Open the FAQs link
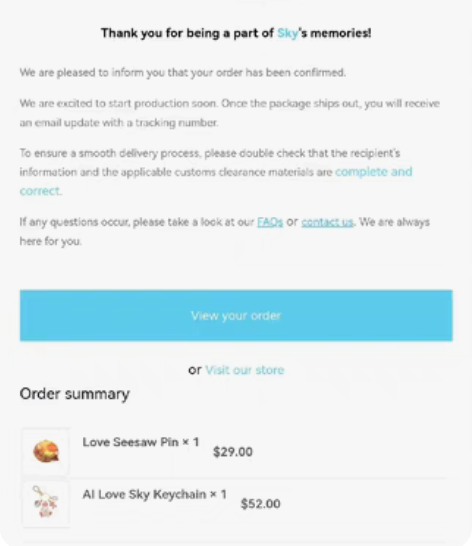Image resolution: width=472 pixels, height=546 pixels. click(270, 222)
